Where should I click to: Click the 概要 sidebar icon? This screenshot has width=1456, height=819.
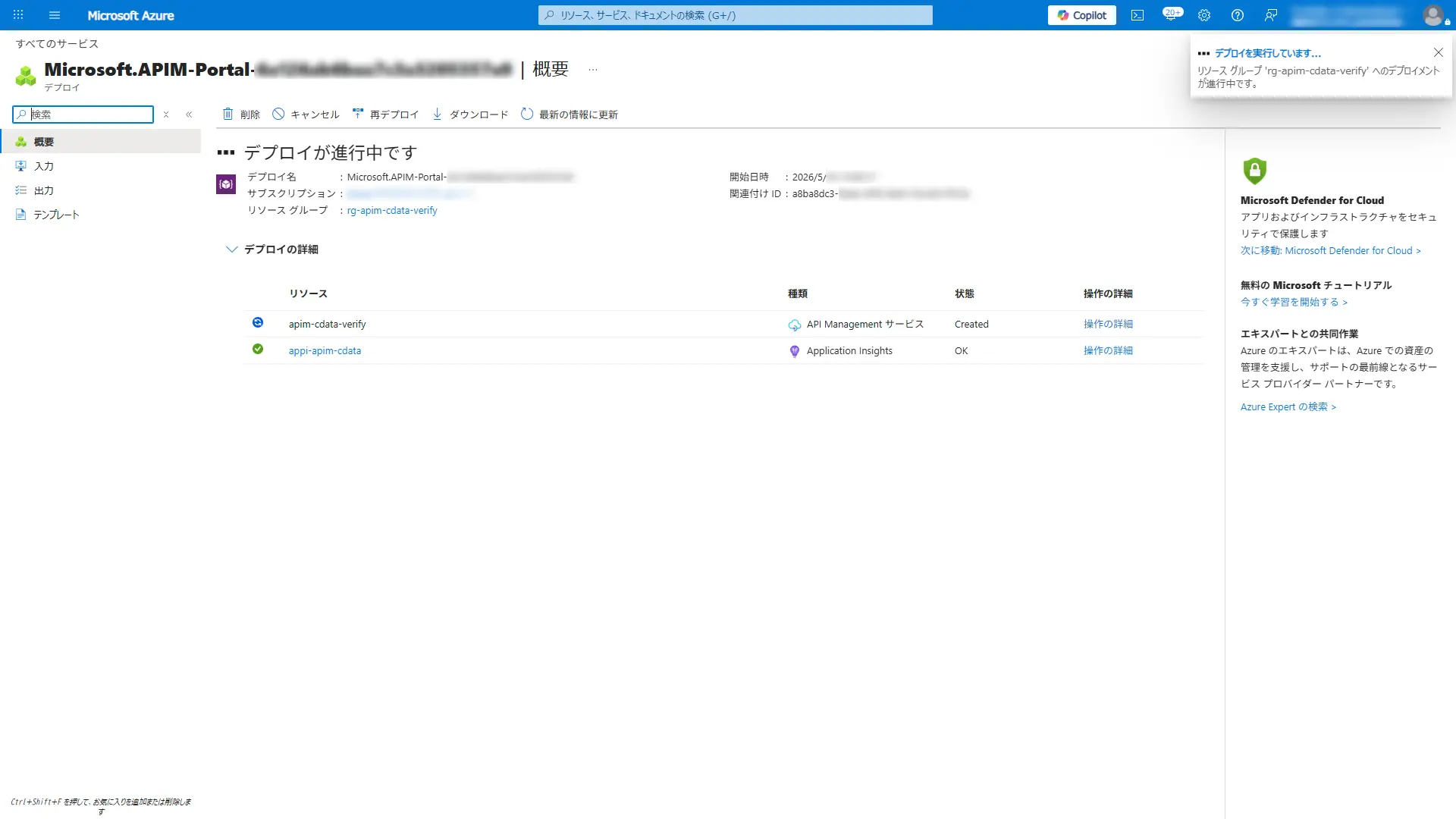pyautogui.click(x=21, y=142)
